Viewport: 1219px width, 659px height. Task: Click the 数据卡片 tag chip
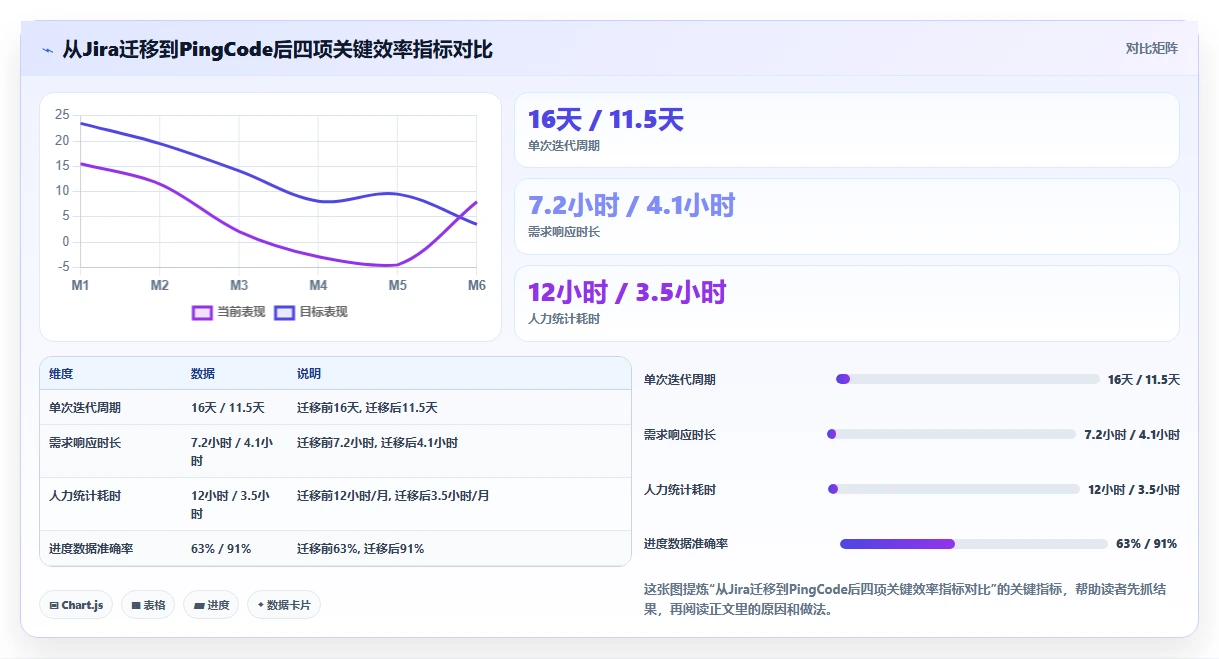coord(284,605)
